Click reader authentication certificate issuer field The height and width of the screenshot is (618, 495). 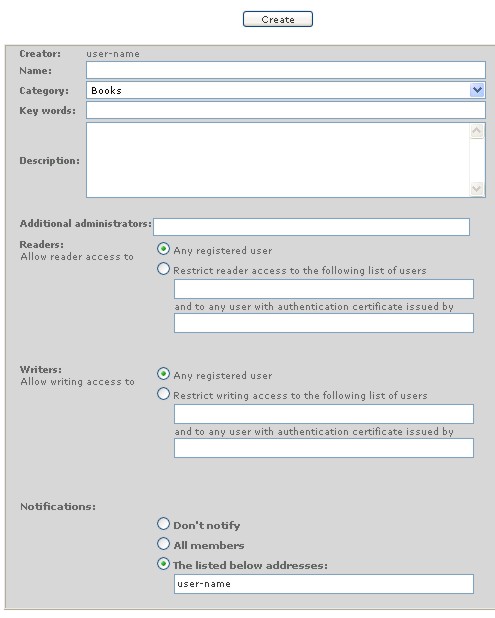click(x=324, y=323)
